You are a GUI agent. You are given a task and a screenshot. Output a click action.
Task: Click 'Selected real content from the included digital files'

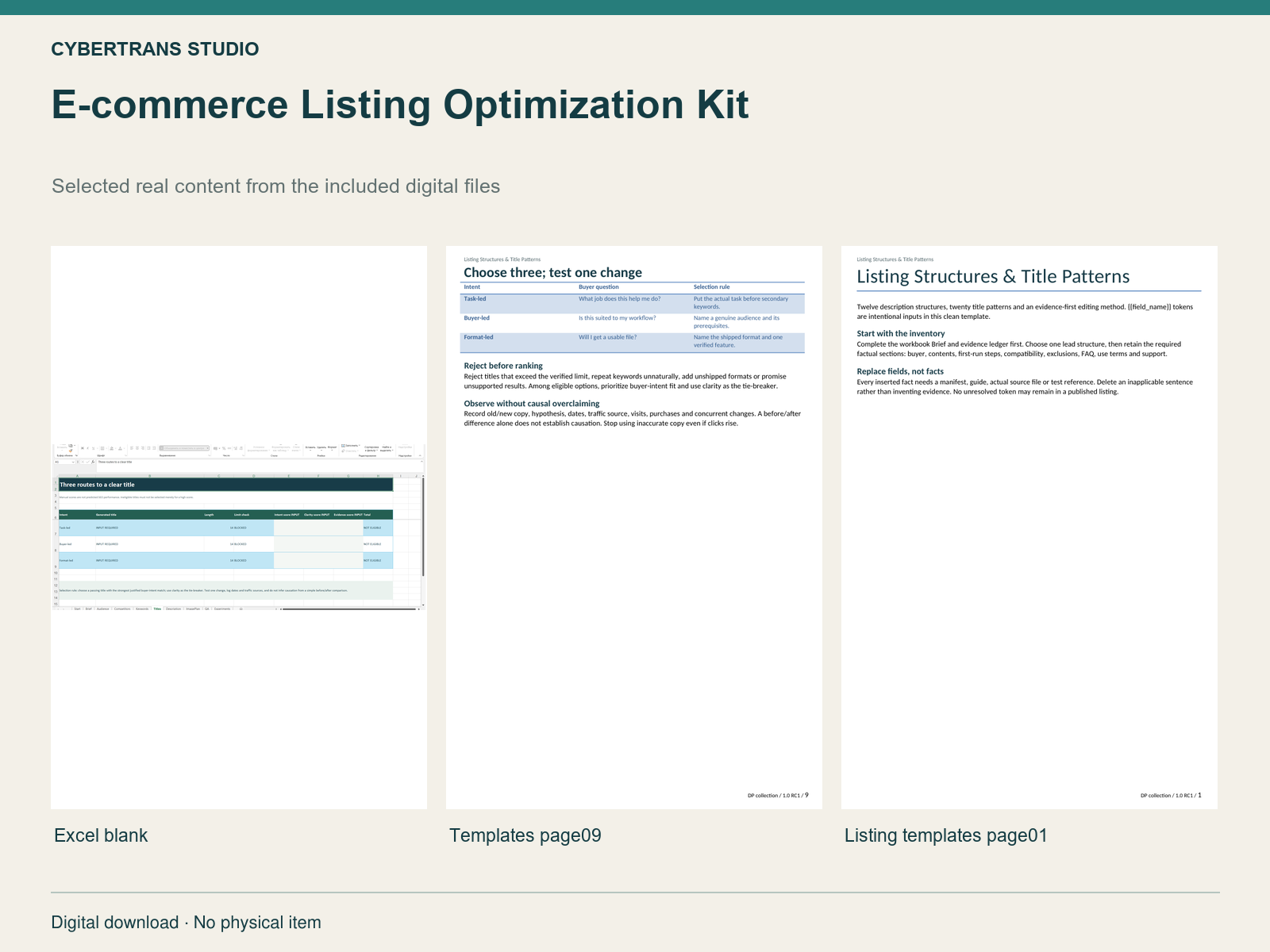(275, 186)
